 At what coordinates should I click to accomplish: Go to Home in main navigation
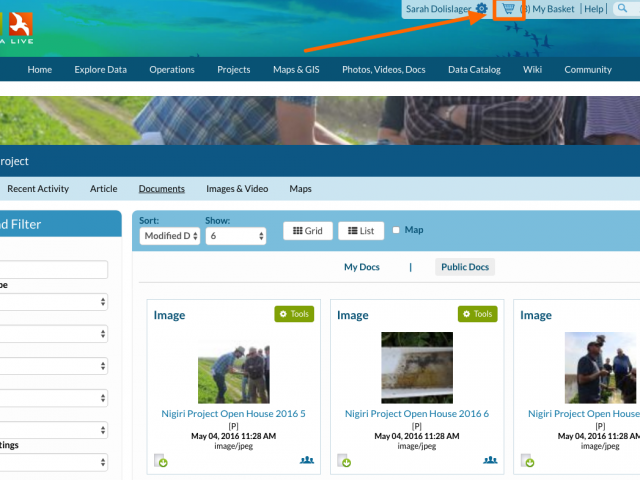point(40,69)
